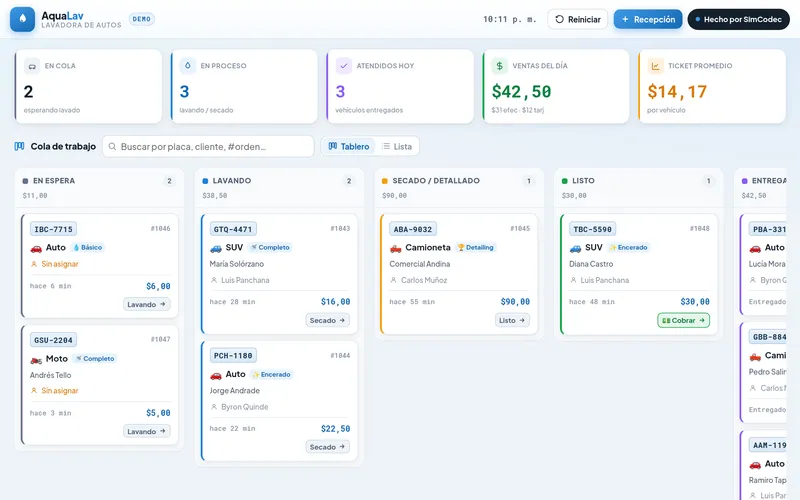Click the GTQ-4471 plate tag

[233, 229]
